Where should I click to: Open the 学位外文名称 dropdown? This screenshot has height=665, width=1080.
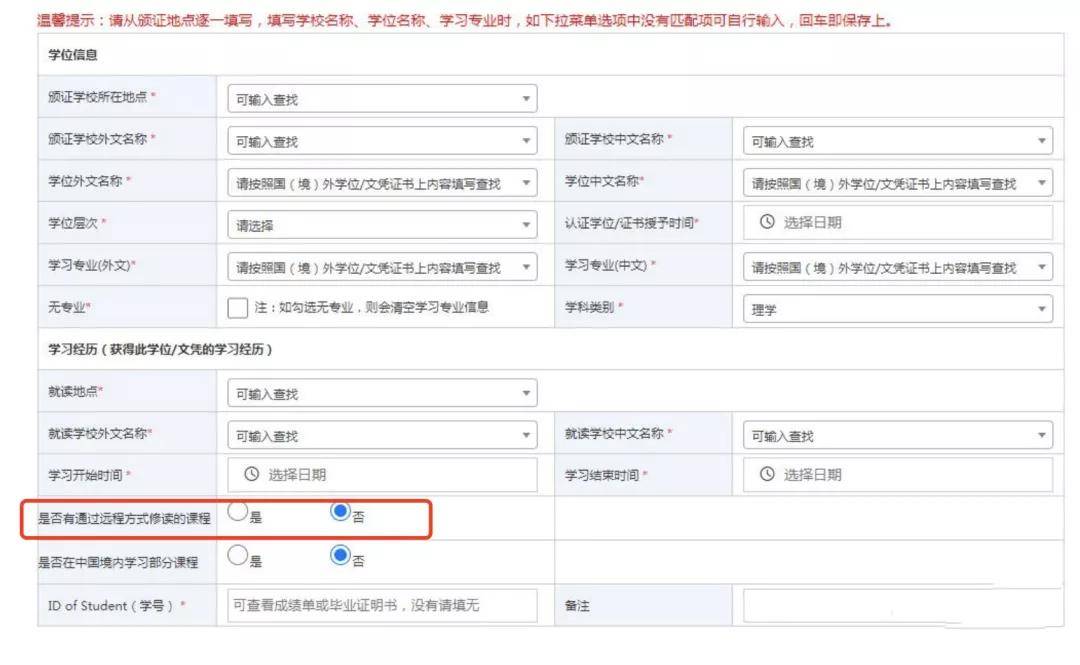tap(382, 183)
